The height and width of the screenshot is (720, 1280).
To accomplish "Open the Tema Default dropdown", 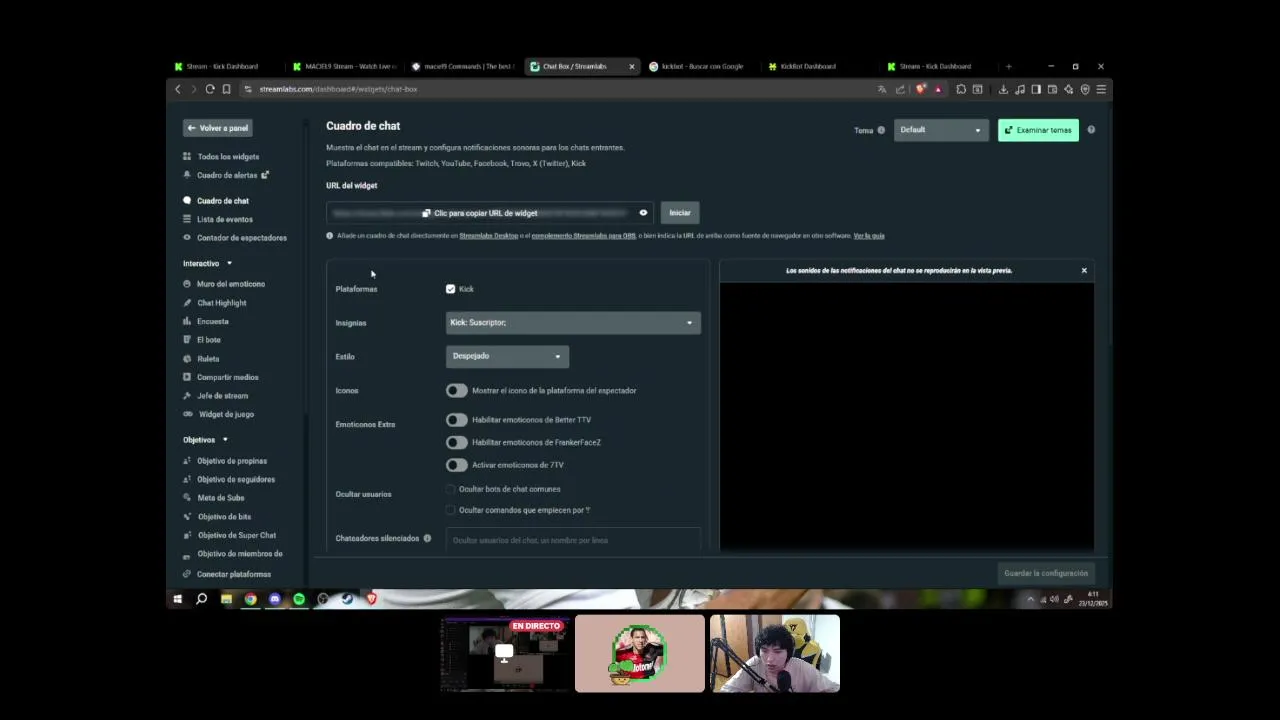I will click(x=941, y=130).
